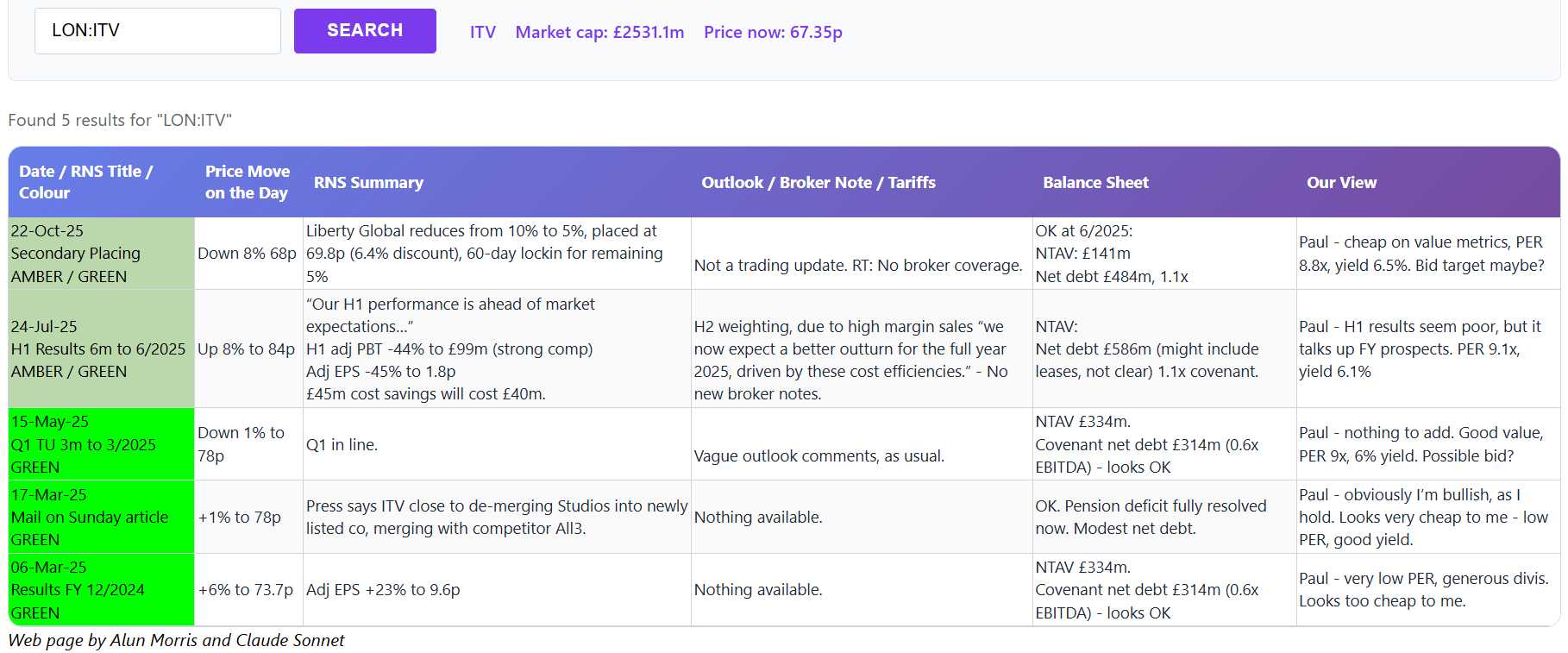
Task: Click Outlook / Broker Note / Tariffs header
Action: [x=818, y=182]
